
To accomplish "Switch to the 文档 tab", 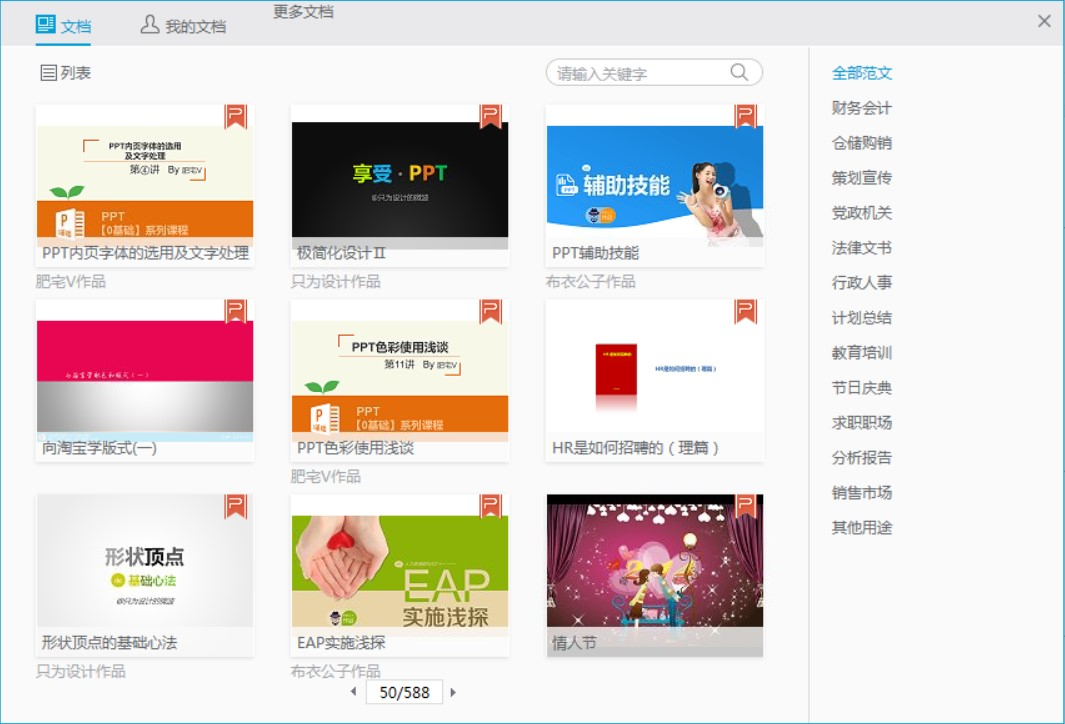I will 63,26.
